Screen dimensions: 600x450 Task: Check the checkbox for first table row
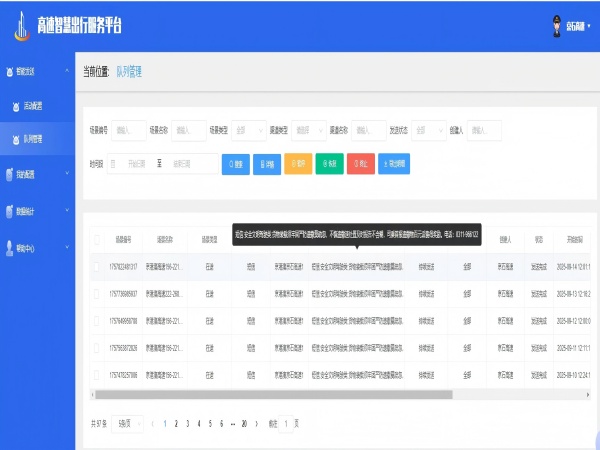pyautogui.click(x=97, y=267)
